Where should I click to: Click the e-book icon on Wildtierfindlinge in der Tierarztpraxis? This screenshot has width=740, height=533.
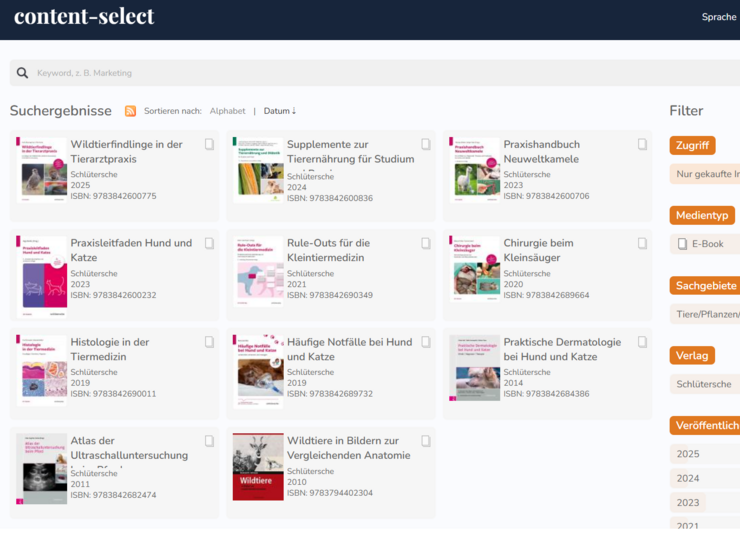[x=210, y=144]
